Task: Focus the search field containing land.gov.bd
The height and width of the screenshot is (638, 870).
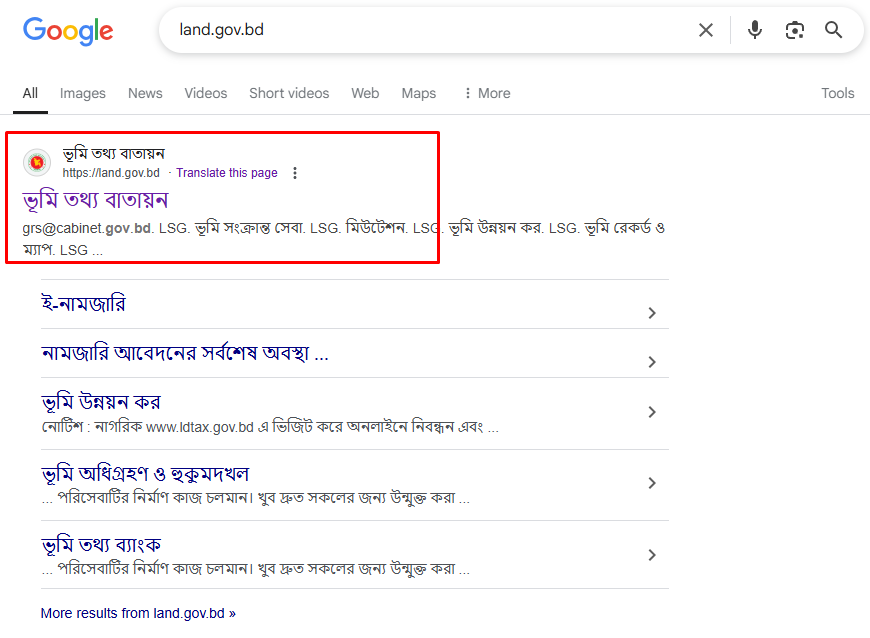Action: pyautogui.click(x=433, y=30)
